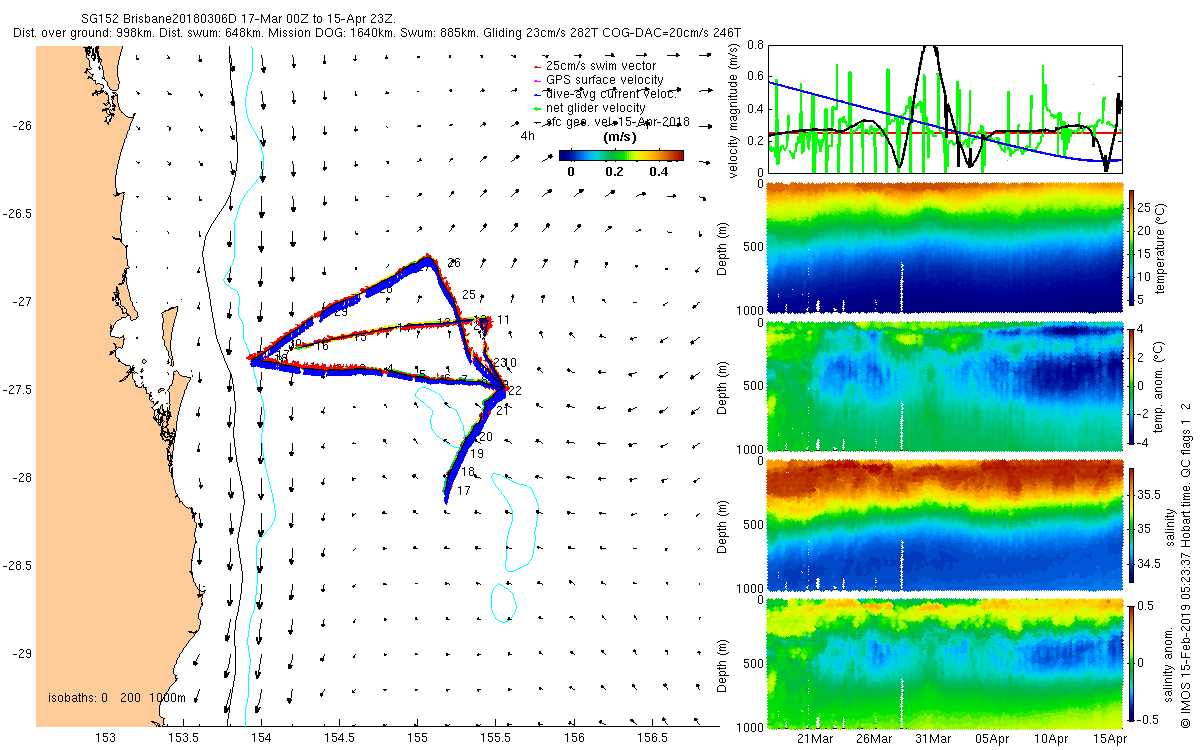Screen dimensions: 1200x750
Task: Click glider track marker labeled 22
Action: click(514, 391)
